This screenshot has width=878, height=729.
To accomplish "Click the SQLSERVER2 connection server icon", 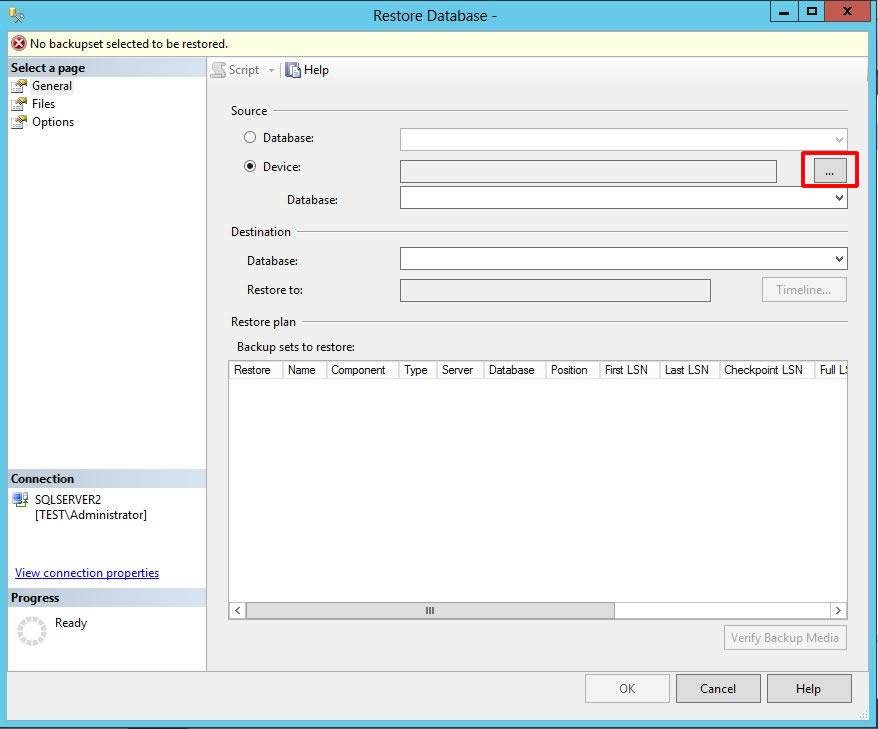I will (x=20, y=499).
